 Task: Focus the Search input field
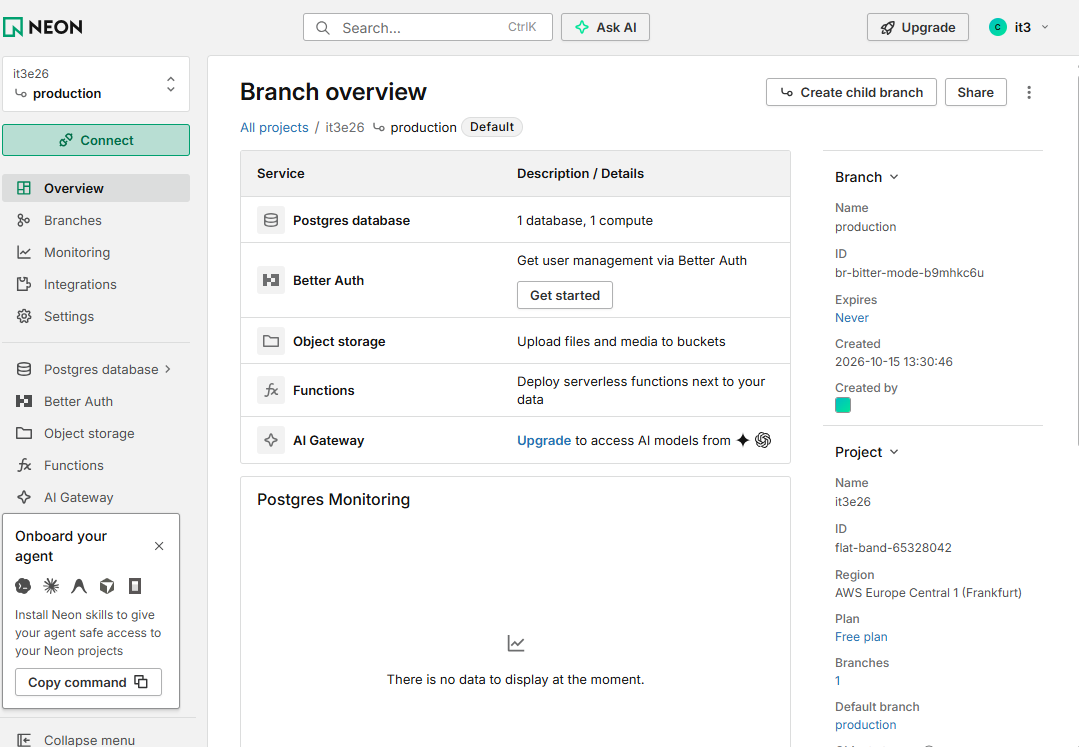(x=427, y=28)
